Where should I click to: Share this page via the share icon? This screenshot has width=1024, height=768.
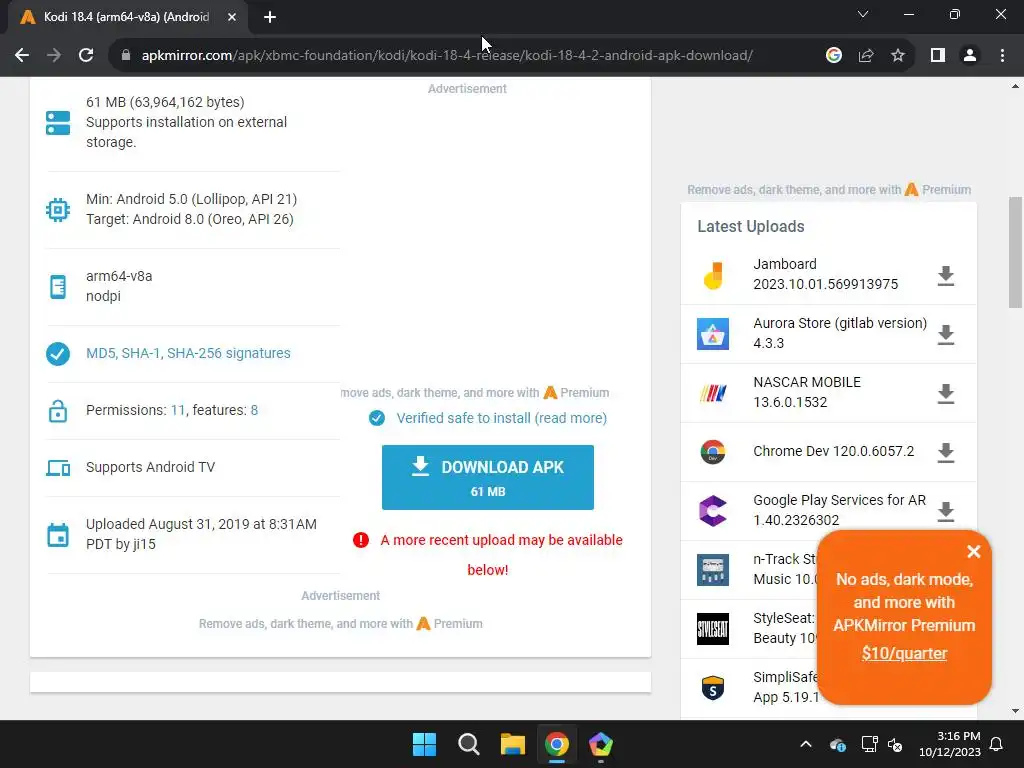(x=866, y=56)
